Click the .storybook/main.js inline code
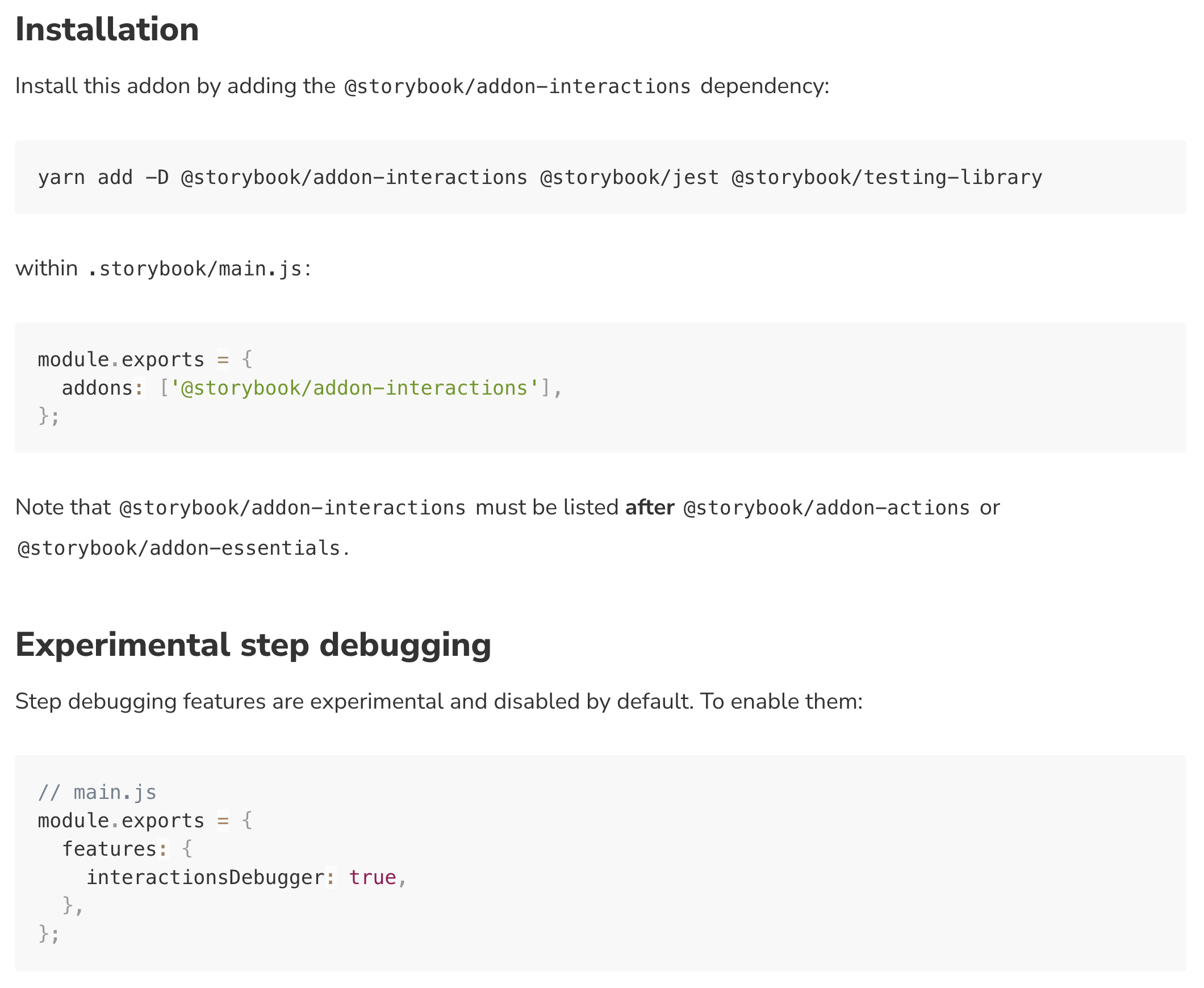This screenshot has width=1204, height=988. (195, 269)
